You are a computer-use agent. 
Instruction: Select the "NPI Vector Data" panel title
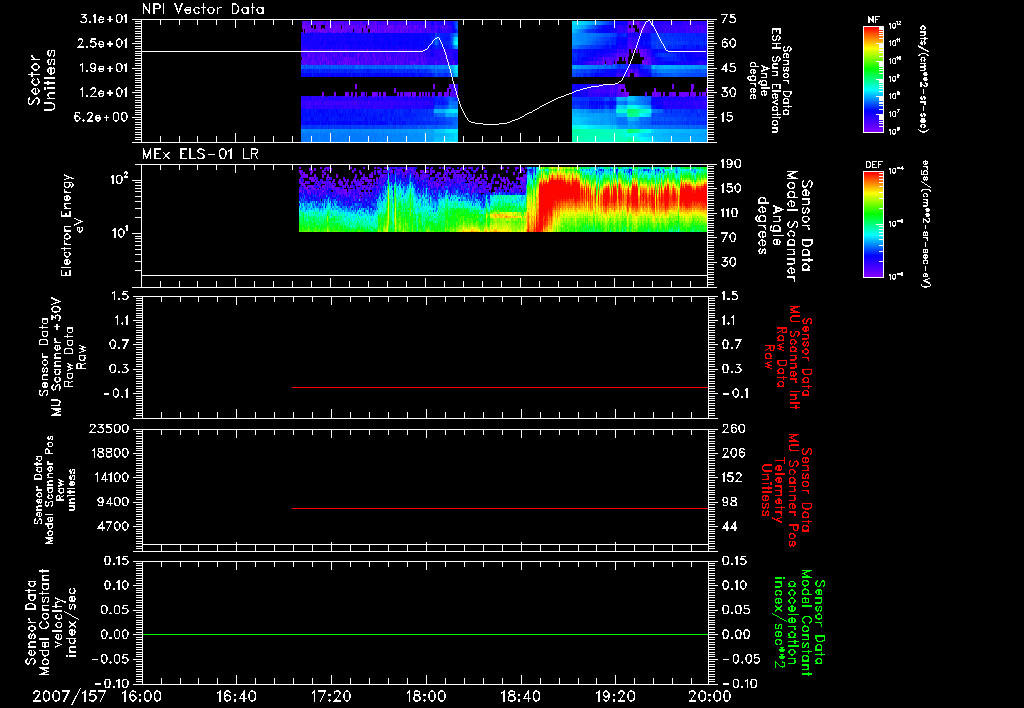pyautogui.click(x=203, y=9)
